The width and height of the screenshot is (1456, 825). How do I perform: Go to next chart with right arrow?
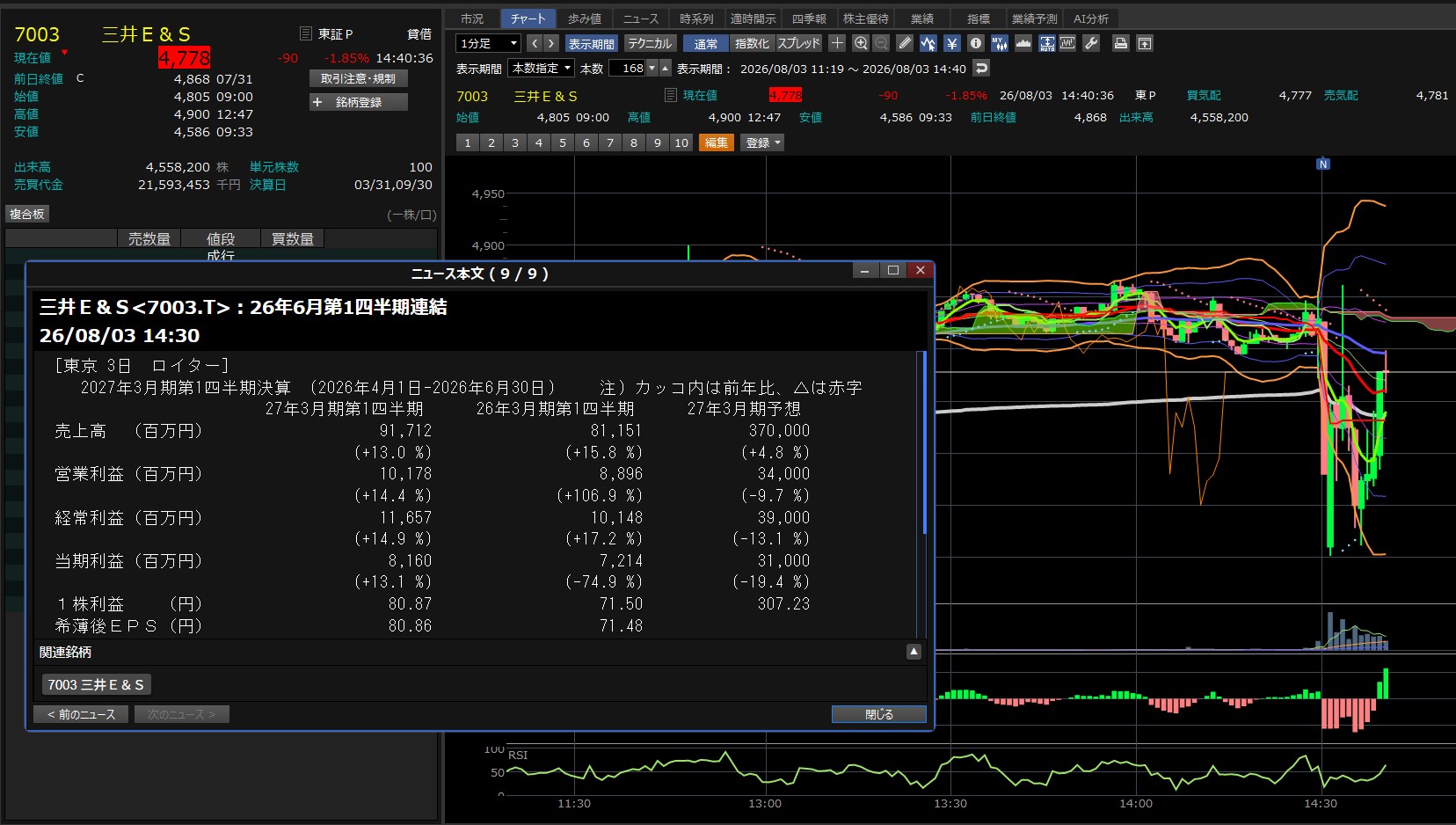pyautogui.click(x=551, y=43)
